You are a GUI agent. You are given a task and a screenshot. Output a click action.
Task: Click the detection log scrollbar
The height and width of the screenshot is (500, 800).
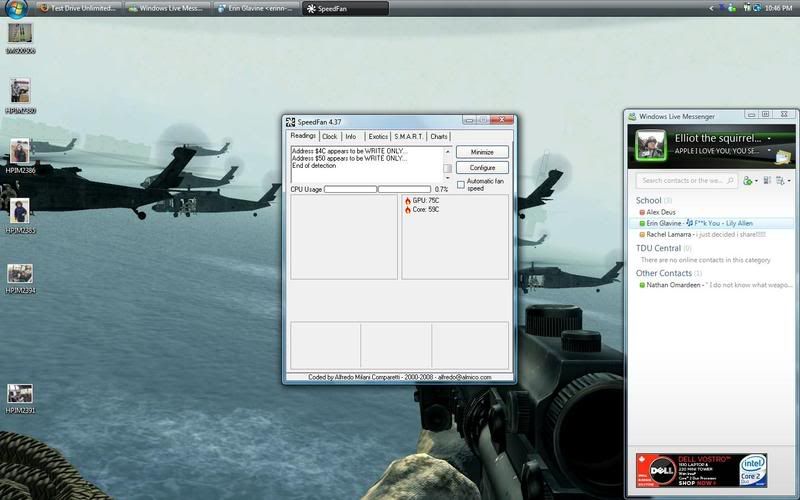coord(447,163)
